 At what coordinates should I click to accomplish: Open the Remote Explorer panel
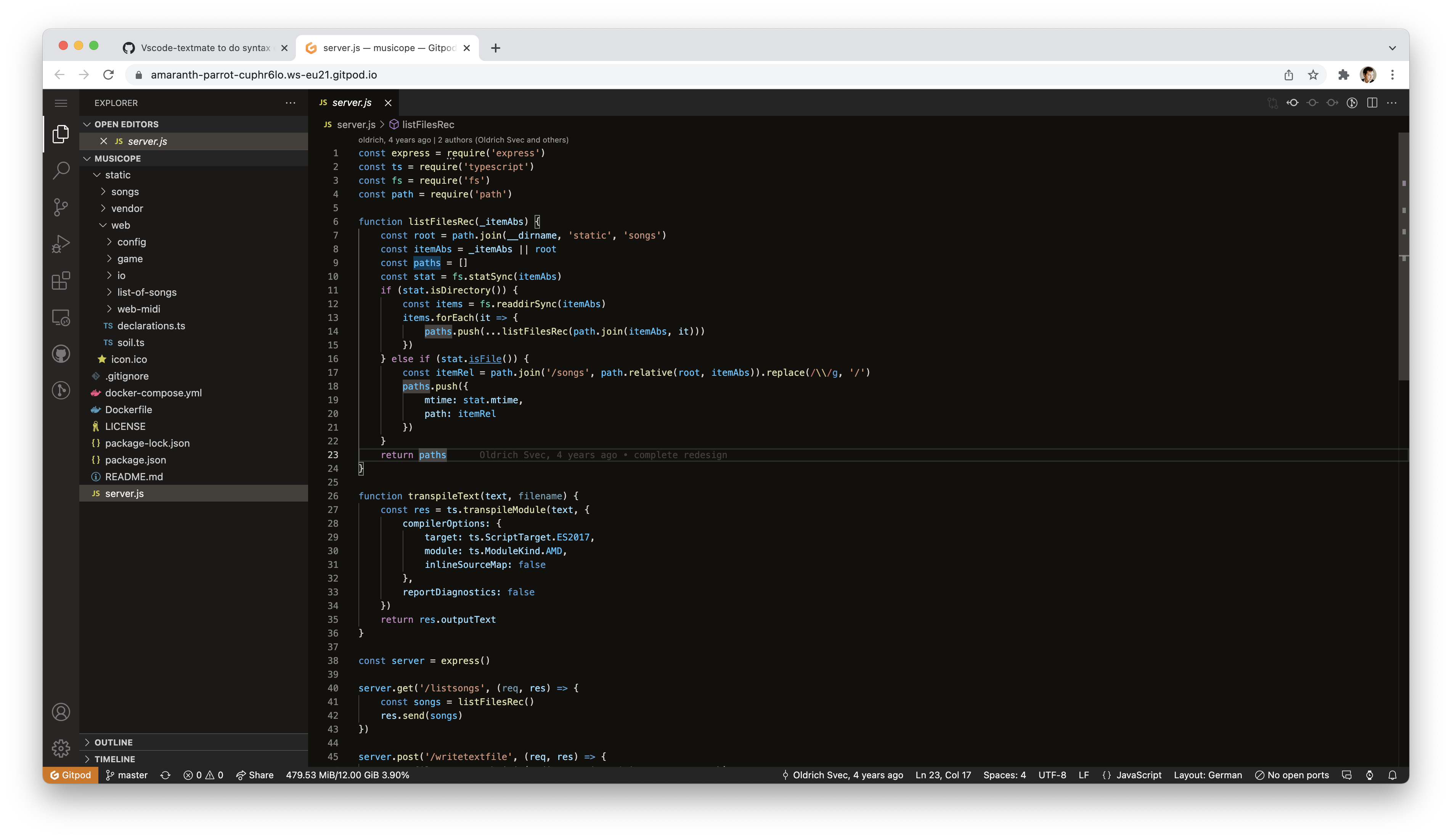tap(61, 317)
